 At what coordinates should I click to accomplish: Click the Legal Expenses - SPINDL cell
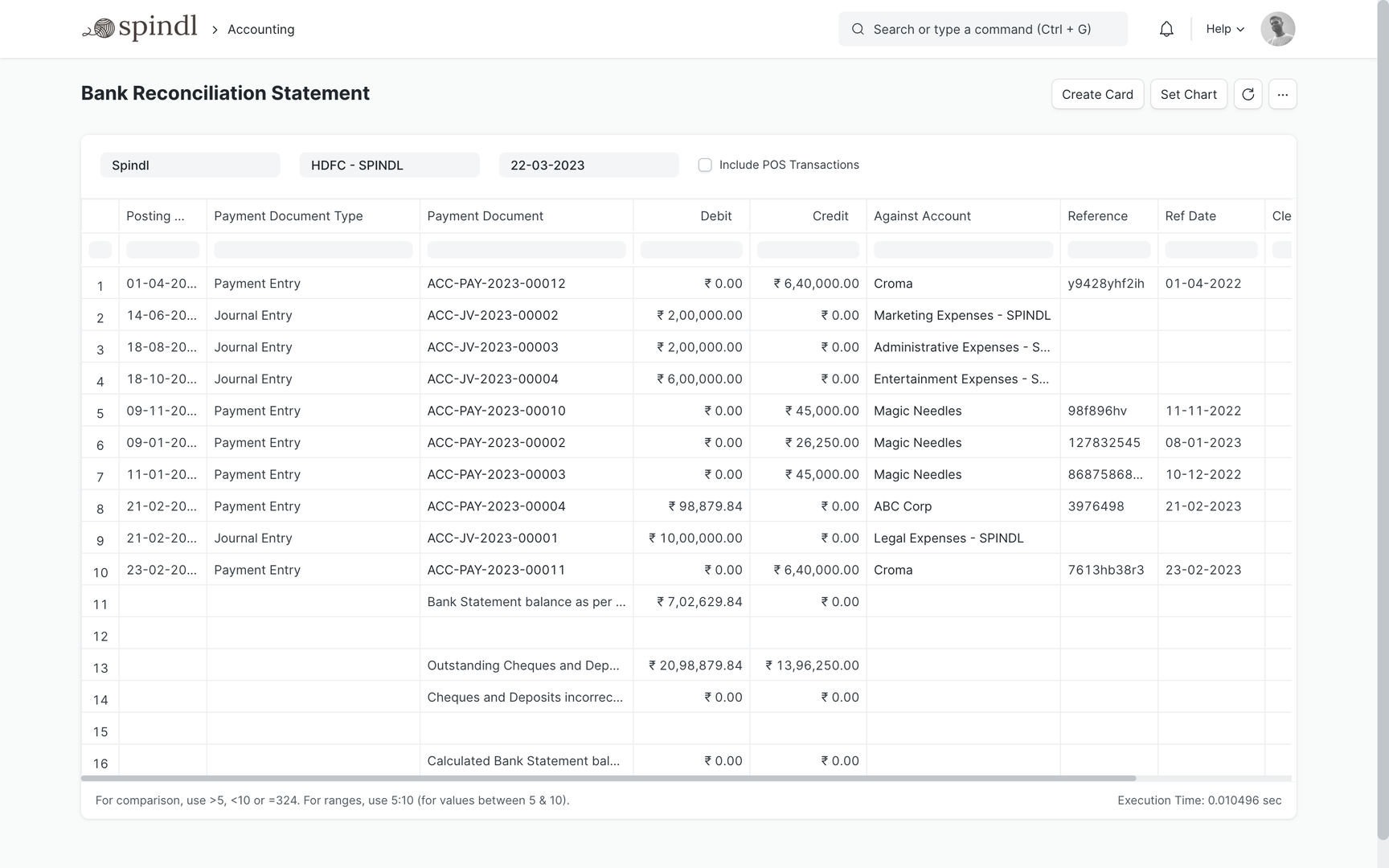point(963,538)
